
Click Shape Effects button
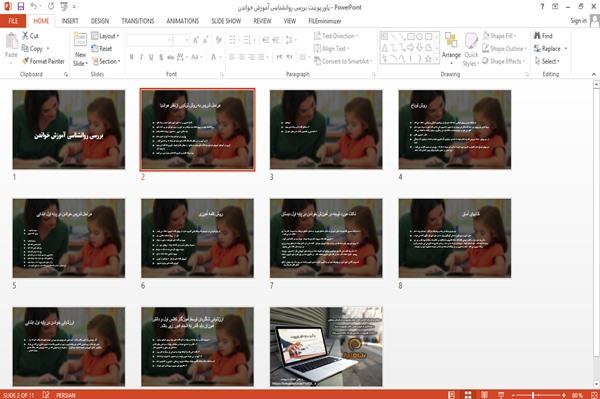(503, 61)
